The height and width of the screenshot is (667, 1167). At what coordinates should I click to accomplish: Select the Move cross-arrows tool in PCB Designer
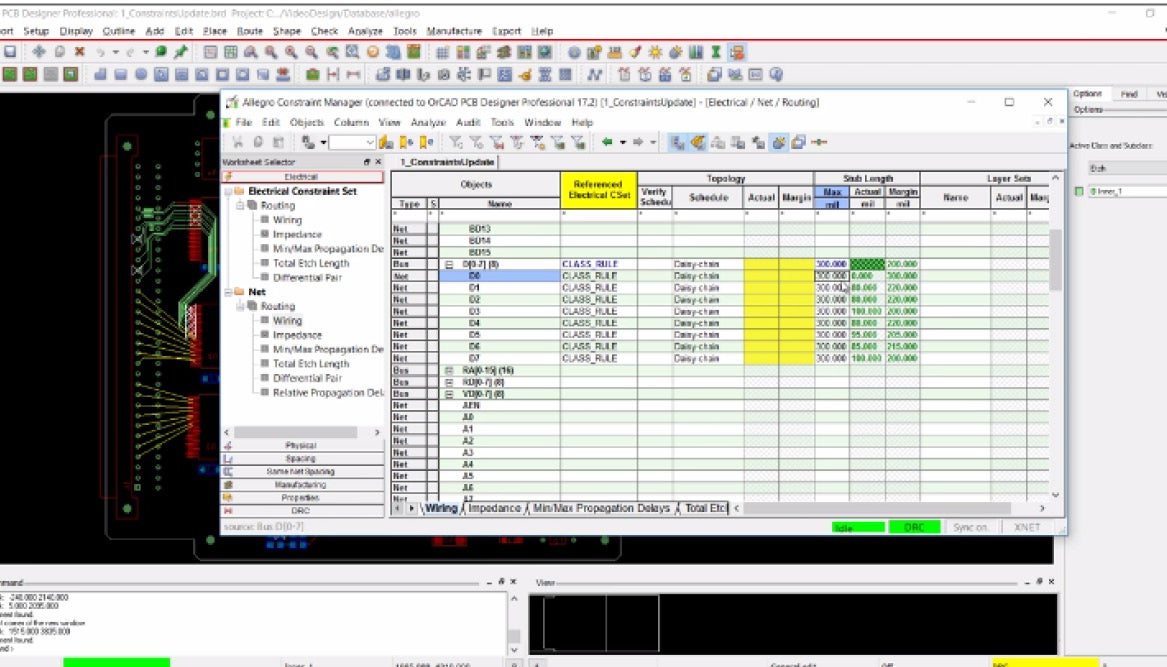39,52
